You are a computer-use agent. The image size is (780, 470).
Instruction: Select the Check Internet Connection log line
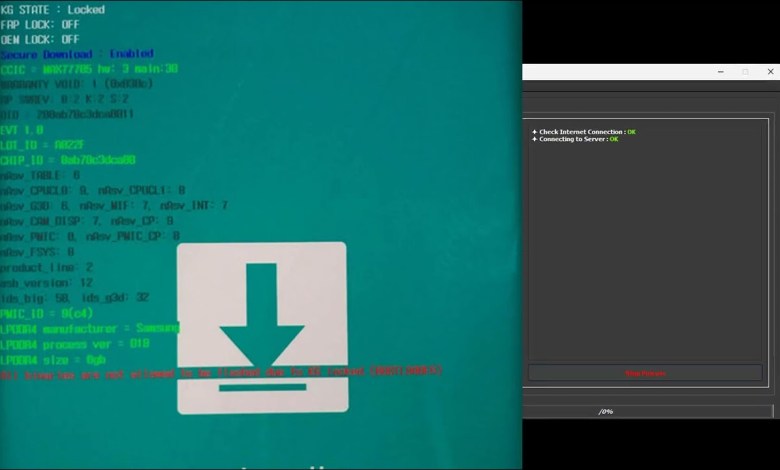(x=584, y=131)
